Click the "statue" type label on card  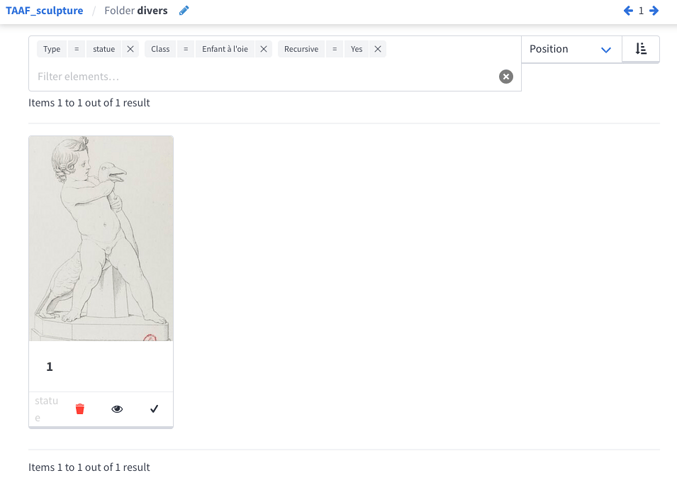(x=46, y=409)
